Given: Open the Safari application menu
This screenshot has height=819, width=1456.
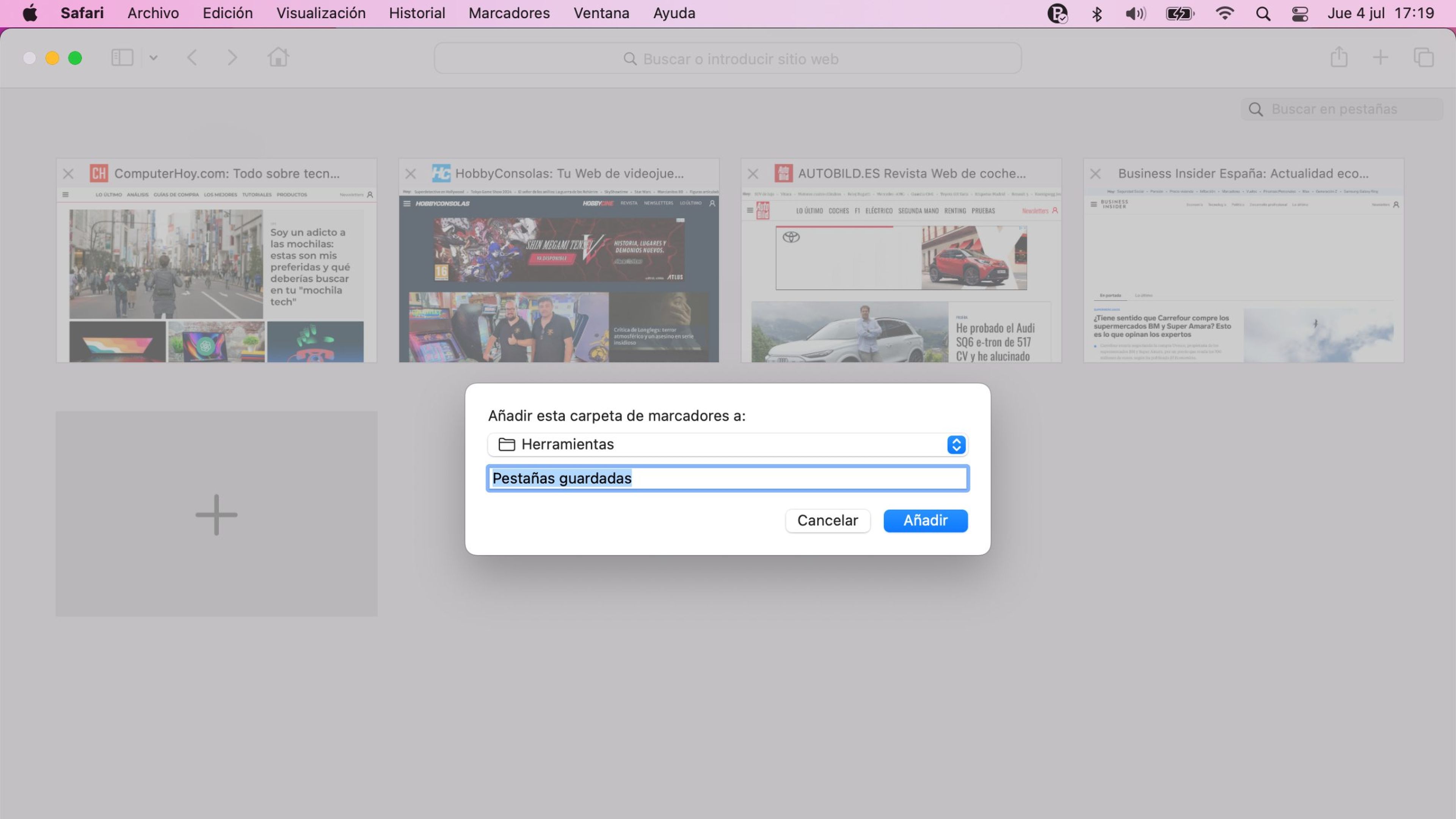Looking at the screenshot, I should (82, 13).
